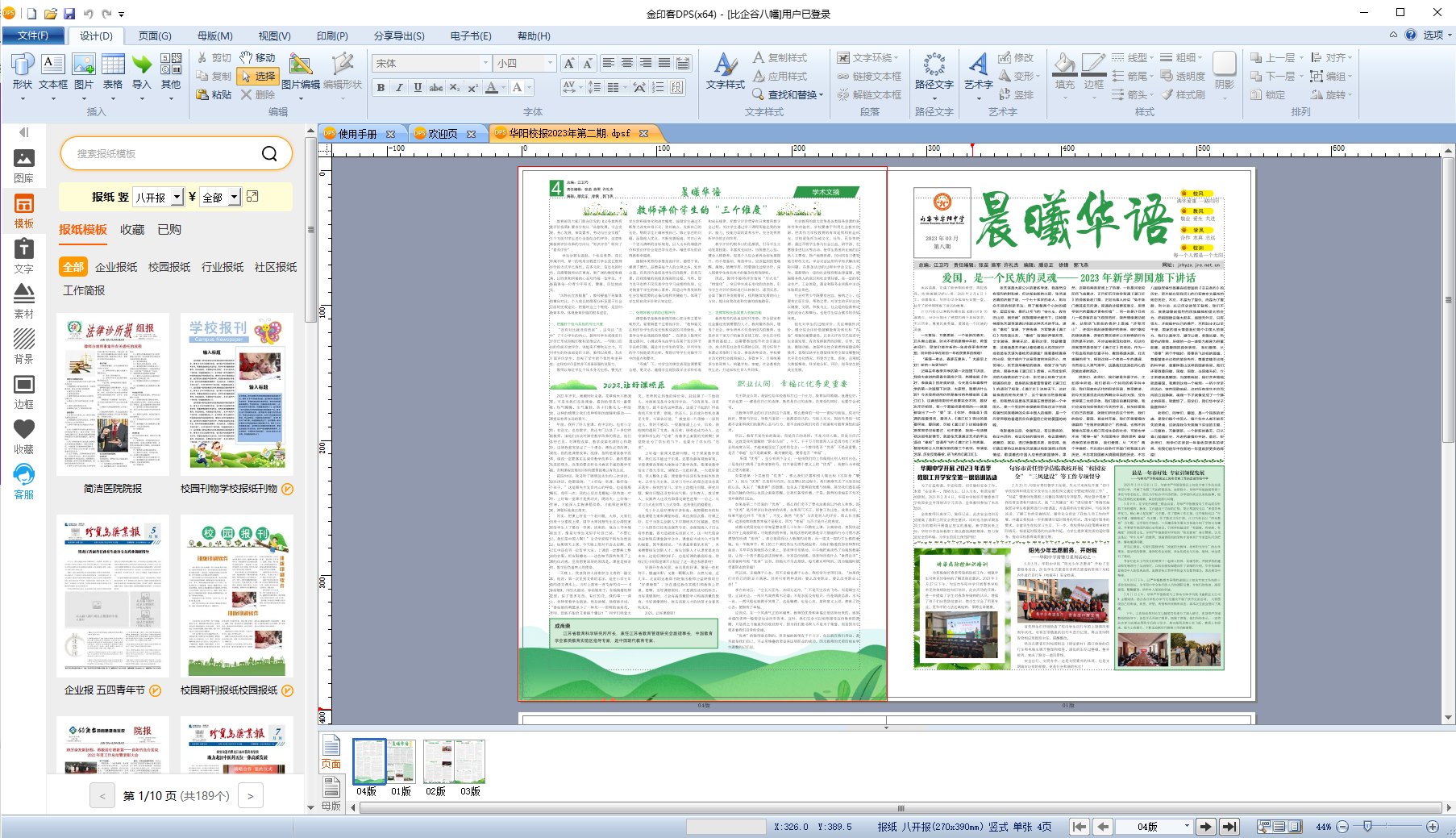Set center text alignment
The width and height of the screenshot is (1456, 838).
click(x=626, y=63)
